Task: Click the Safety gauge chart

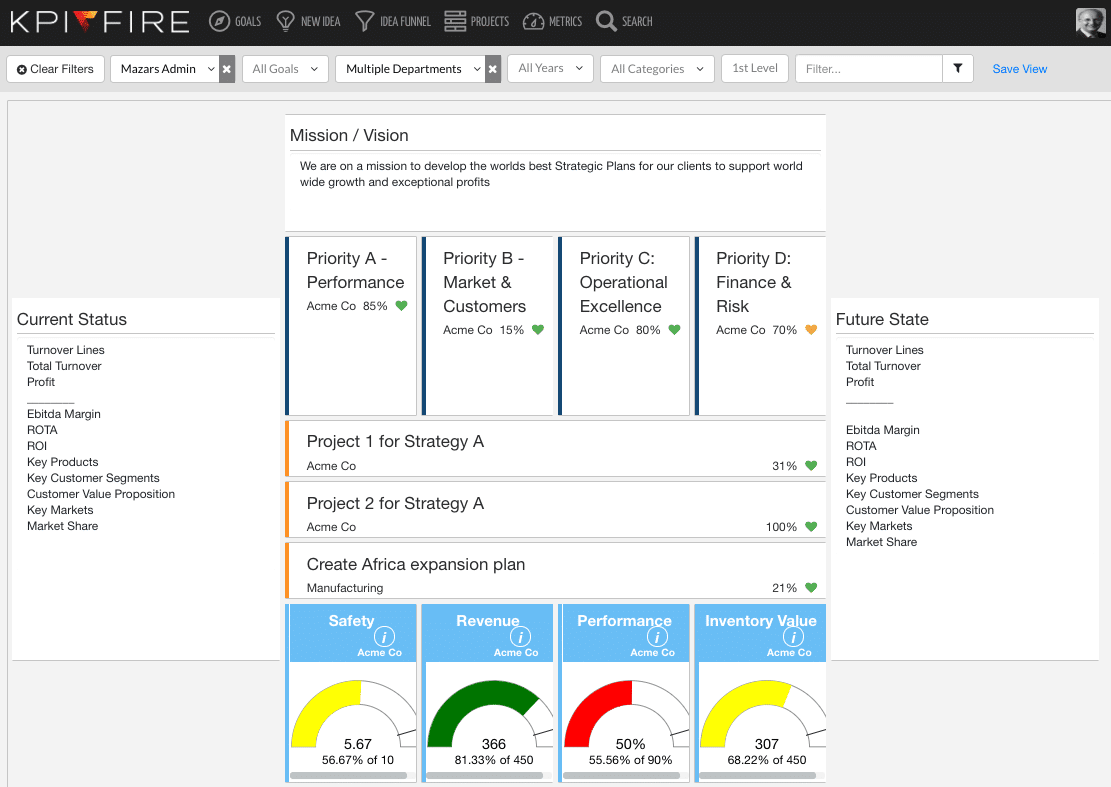Action: click(x=354, y=714)
